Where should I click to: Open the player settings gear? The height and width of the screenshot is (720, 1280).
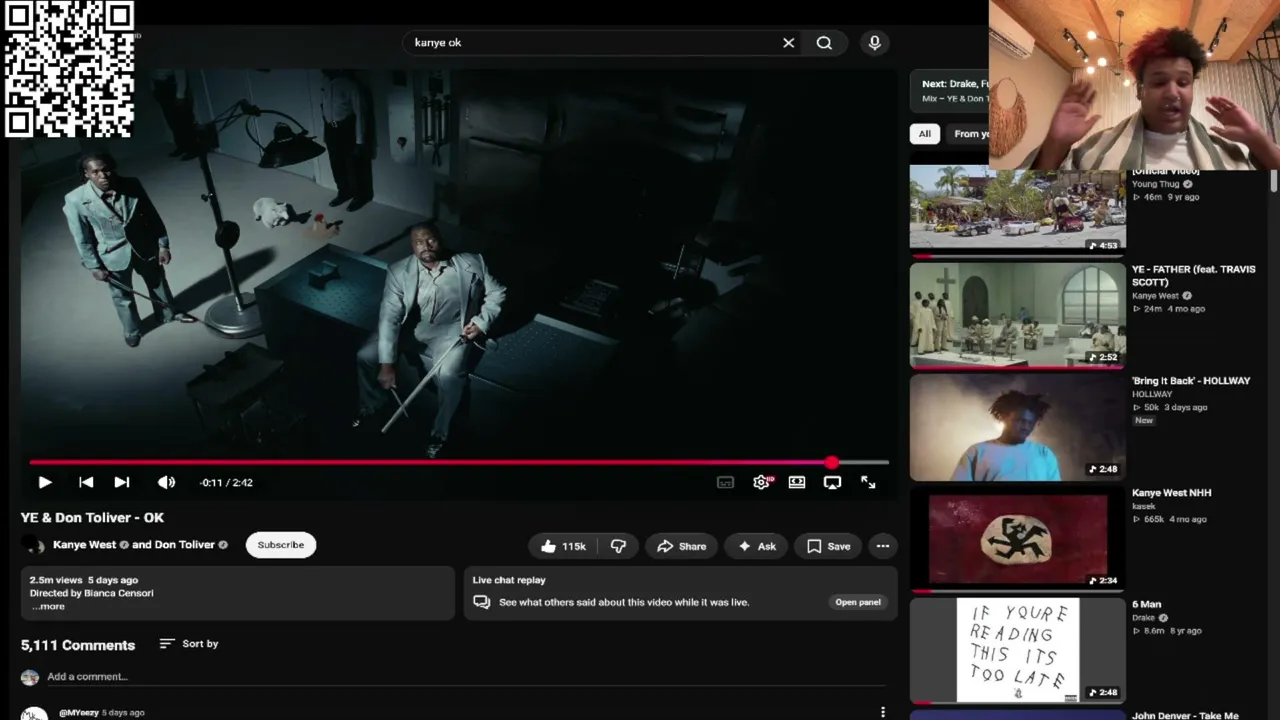[x=762, y=482]
